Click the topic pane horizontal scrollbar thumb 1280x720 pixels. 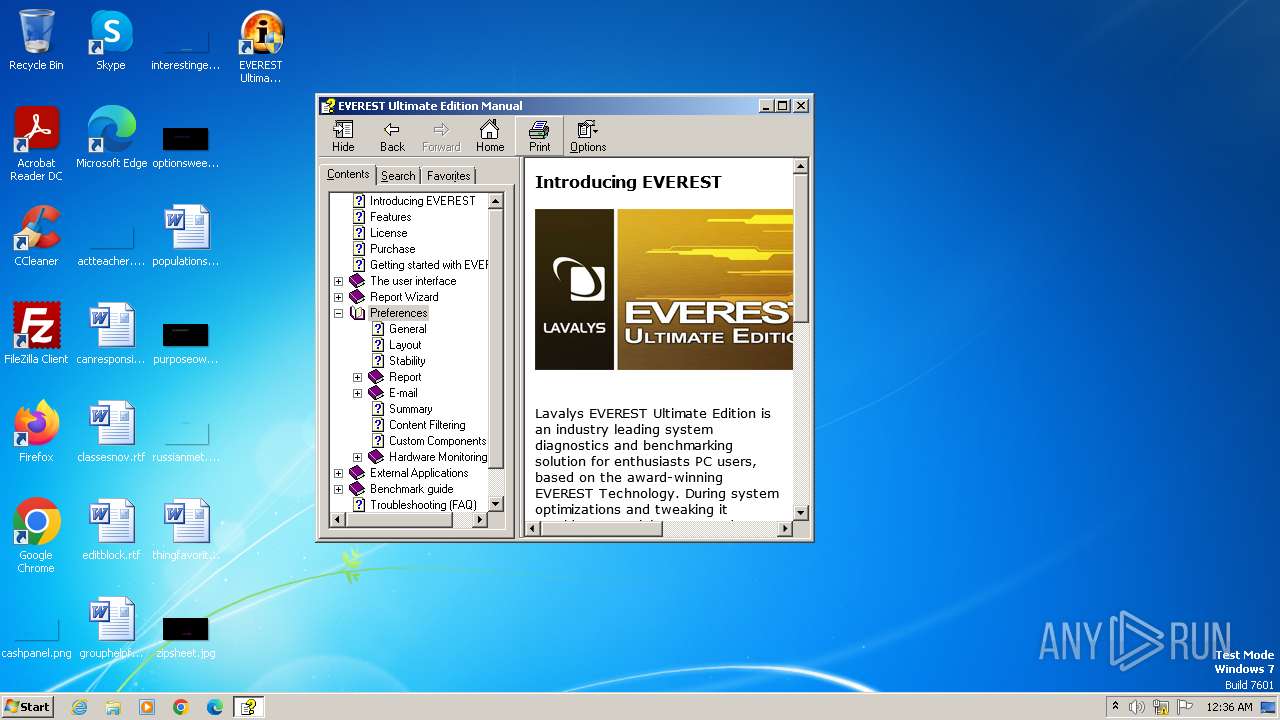click(x=601, y=529)
